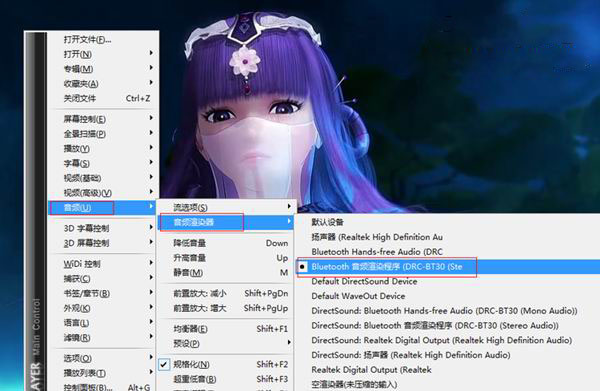The width and height of the screenshot is (600, 391).
Task: Expand the 预设(P) presets submenu
Action: [x=226, y=343]
